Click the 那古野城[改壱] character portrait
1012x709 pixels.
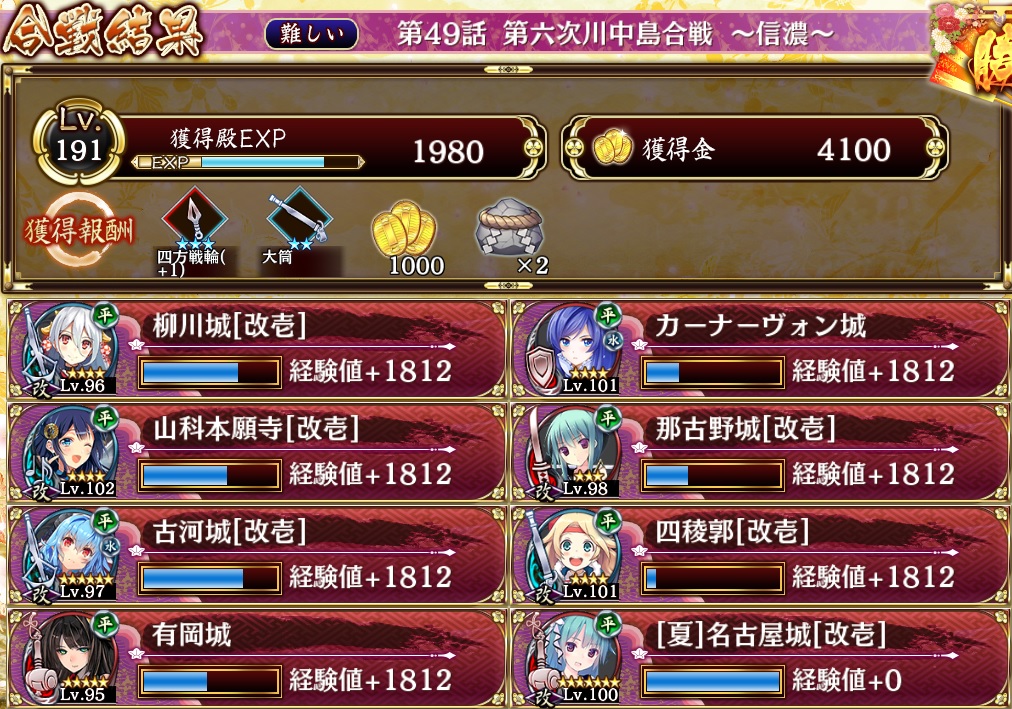point(572,451)
